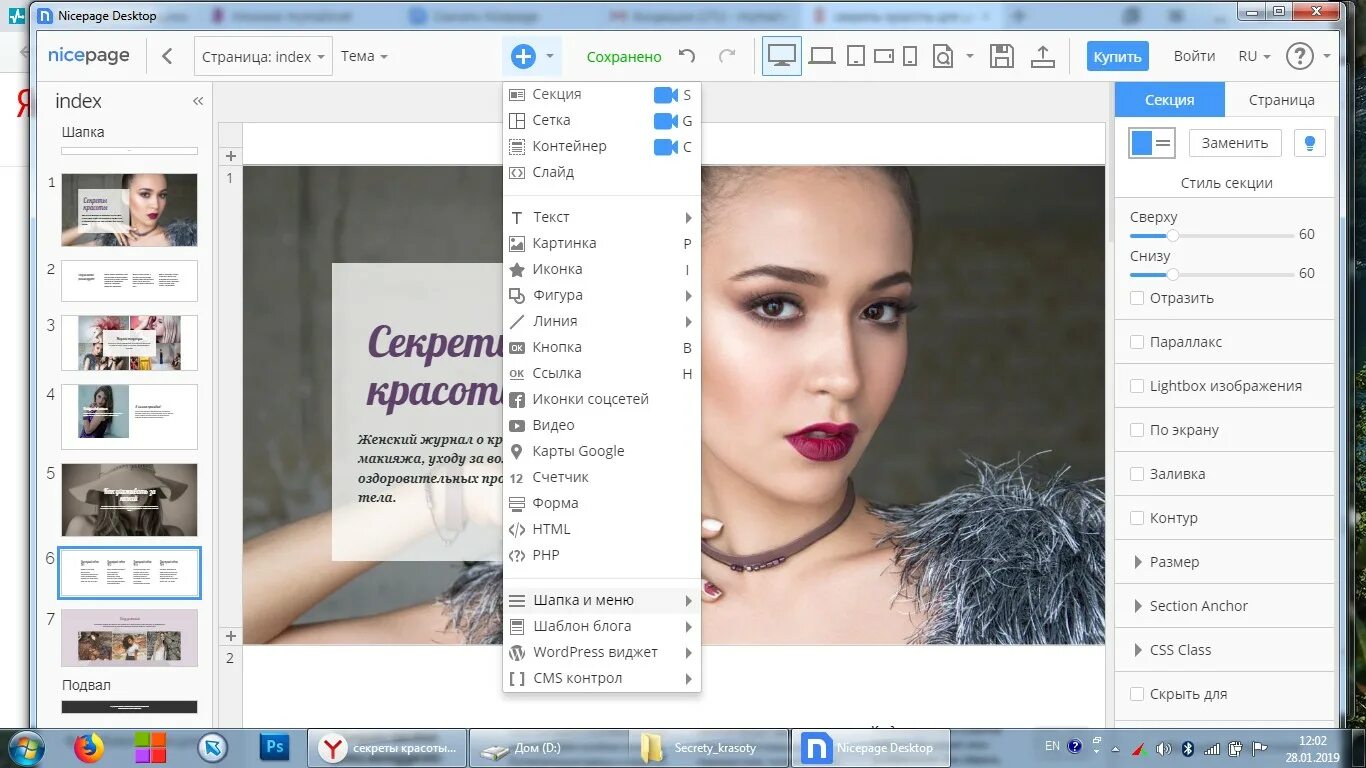Screen dimensions: 1366x768
Task: Choose Иконки соцсетей from the add menu
Action: 602,399
